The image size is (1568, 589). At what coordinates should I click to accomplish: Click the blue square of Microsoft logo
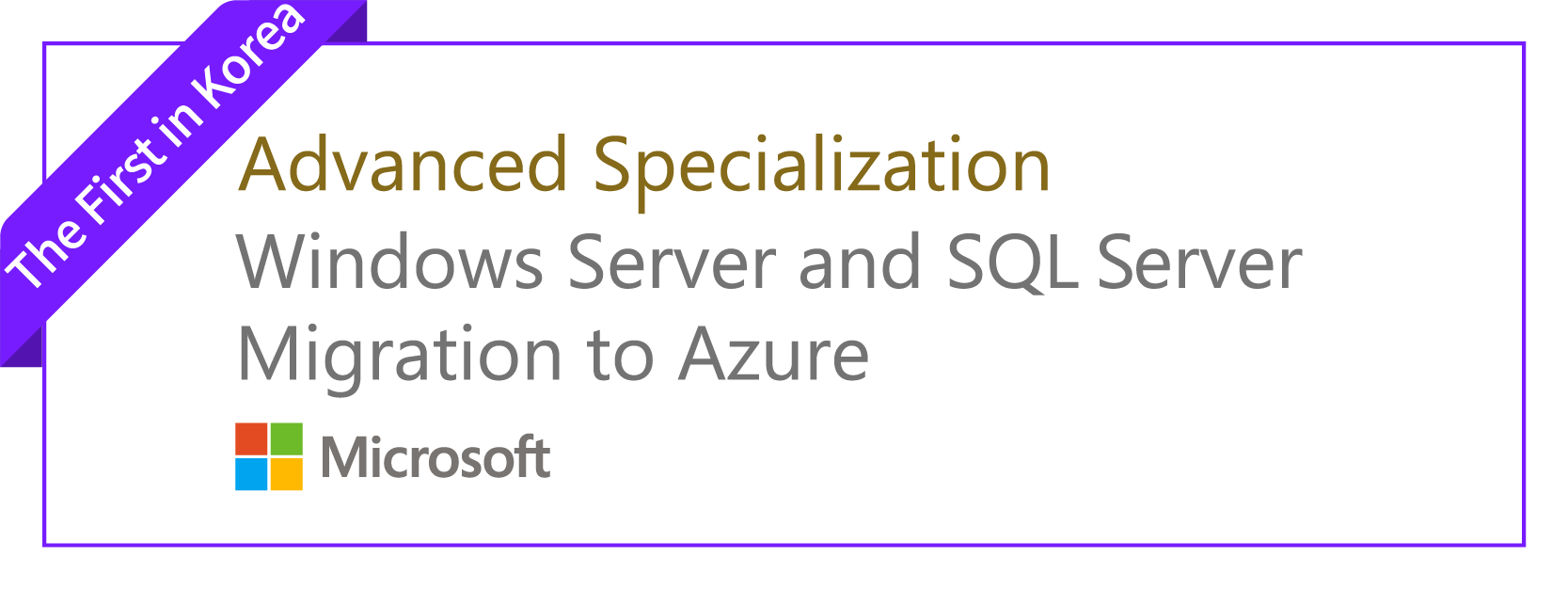click(x=251, y=474)
